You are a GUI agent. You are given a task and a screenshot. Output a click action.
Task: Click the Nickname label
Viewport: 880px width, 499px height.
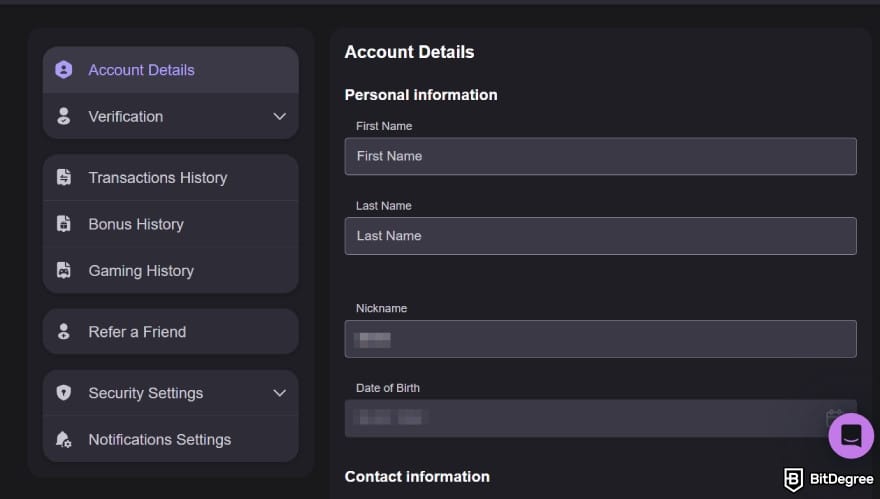click(382, 308)
